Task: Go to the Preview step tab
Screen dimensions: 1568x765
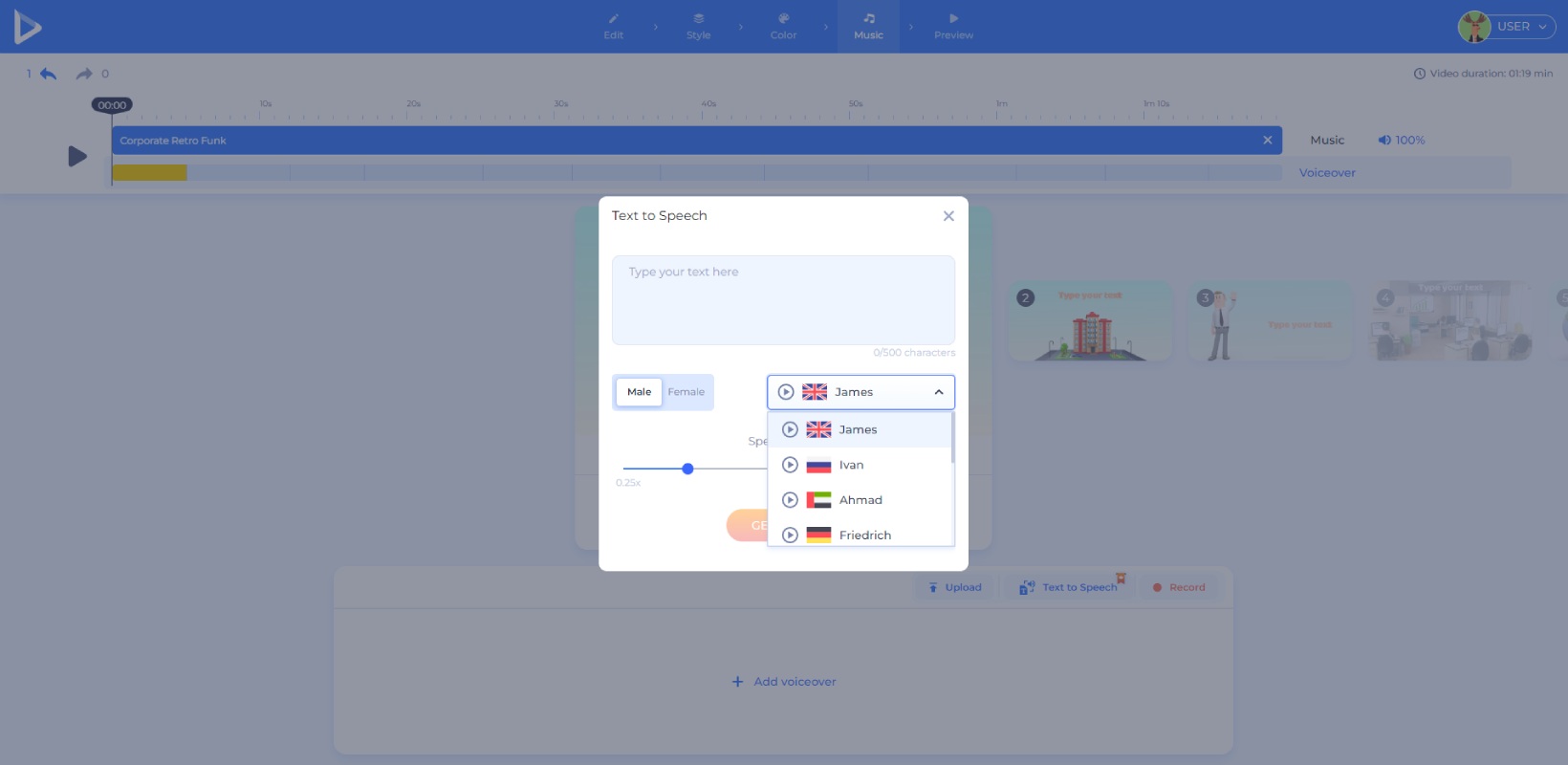Action: click(953, 27)
